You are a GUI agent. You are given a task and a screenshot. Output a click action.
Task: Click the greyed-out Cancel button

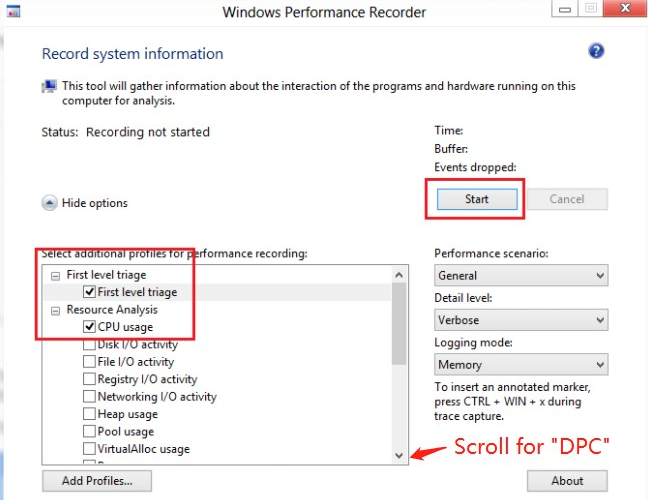coord(567,199)
